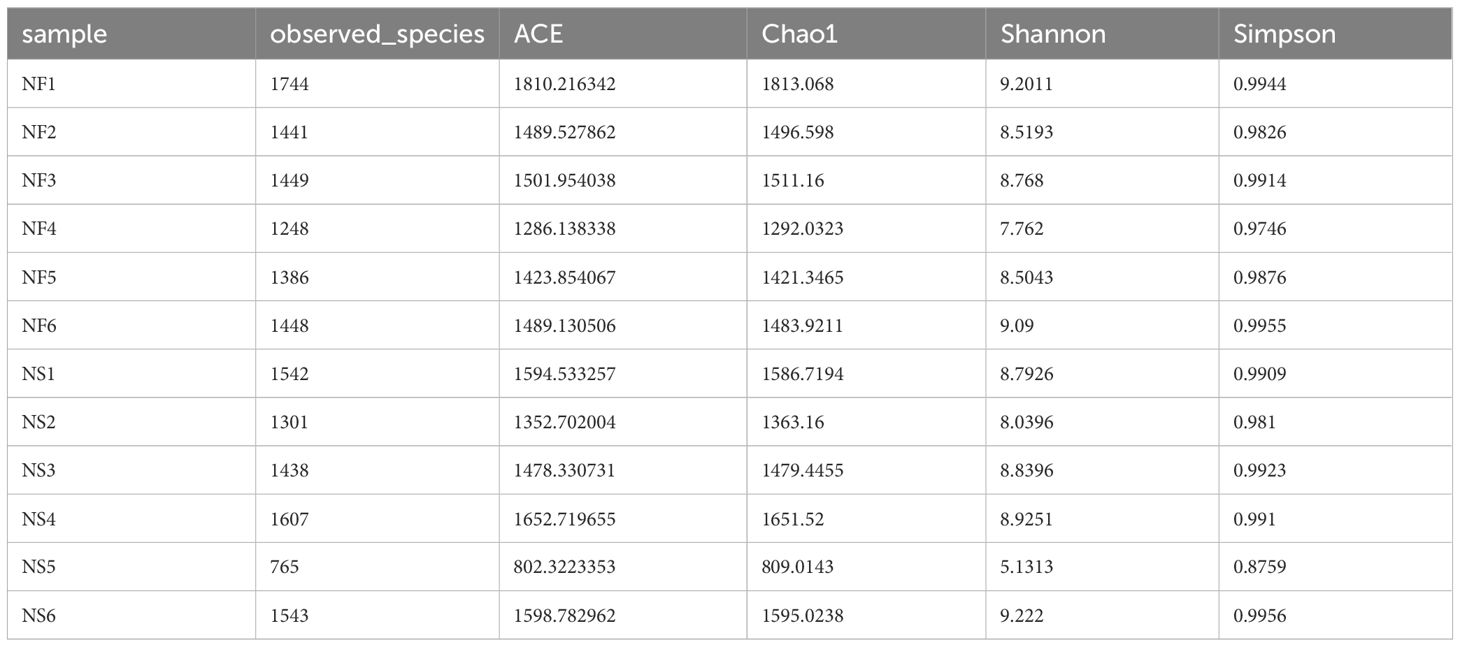
Task: Select observed species value 765
Action: pyautogui.click(x=284, y=567)
